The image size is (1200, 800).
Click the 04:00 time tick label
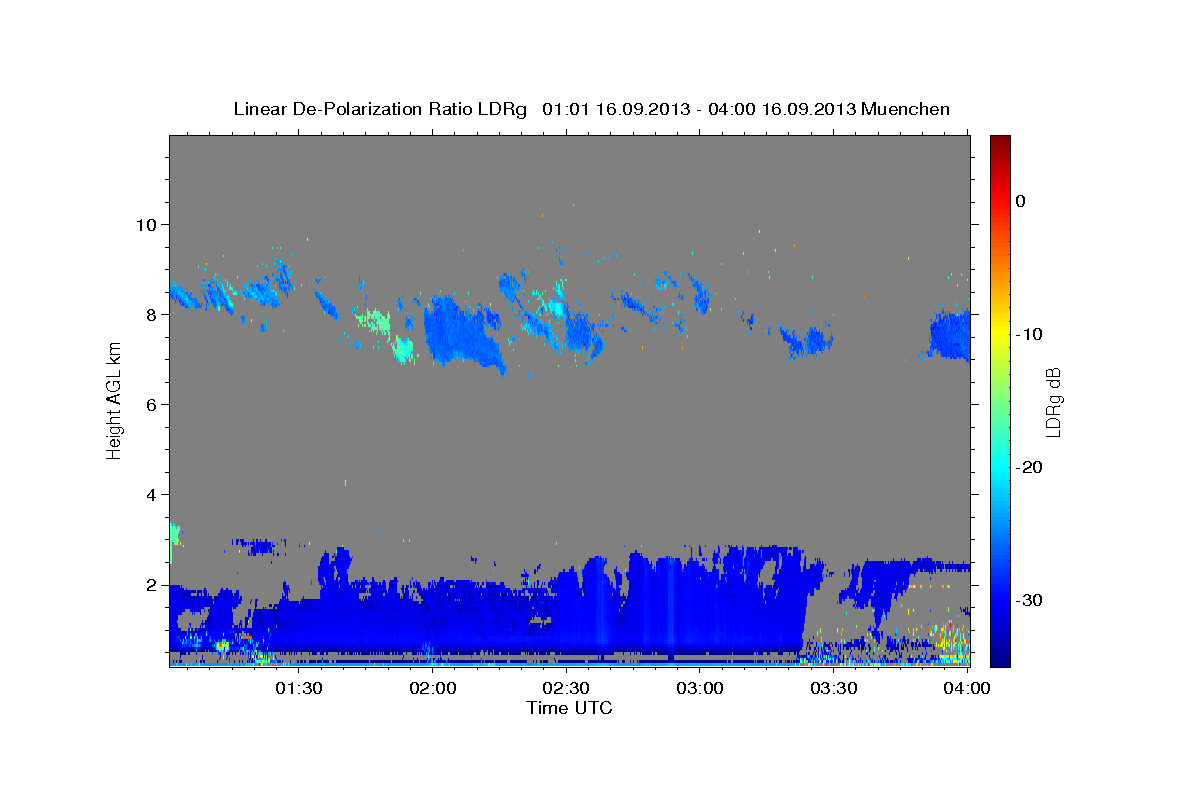967,689
